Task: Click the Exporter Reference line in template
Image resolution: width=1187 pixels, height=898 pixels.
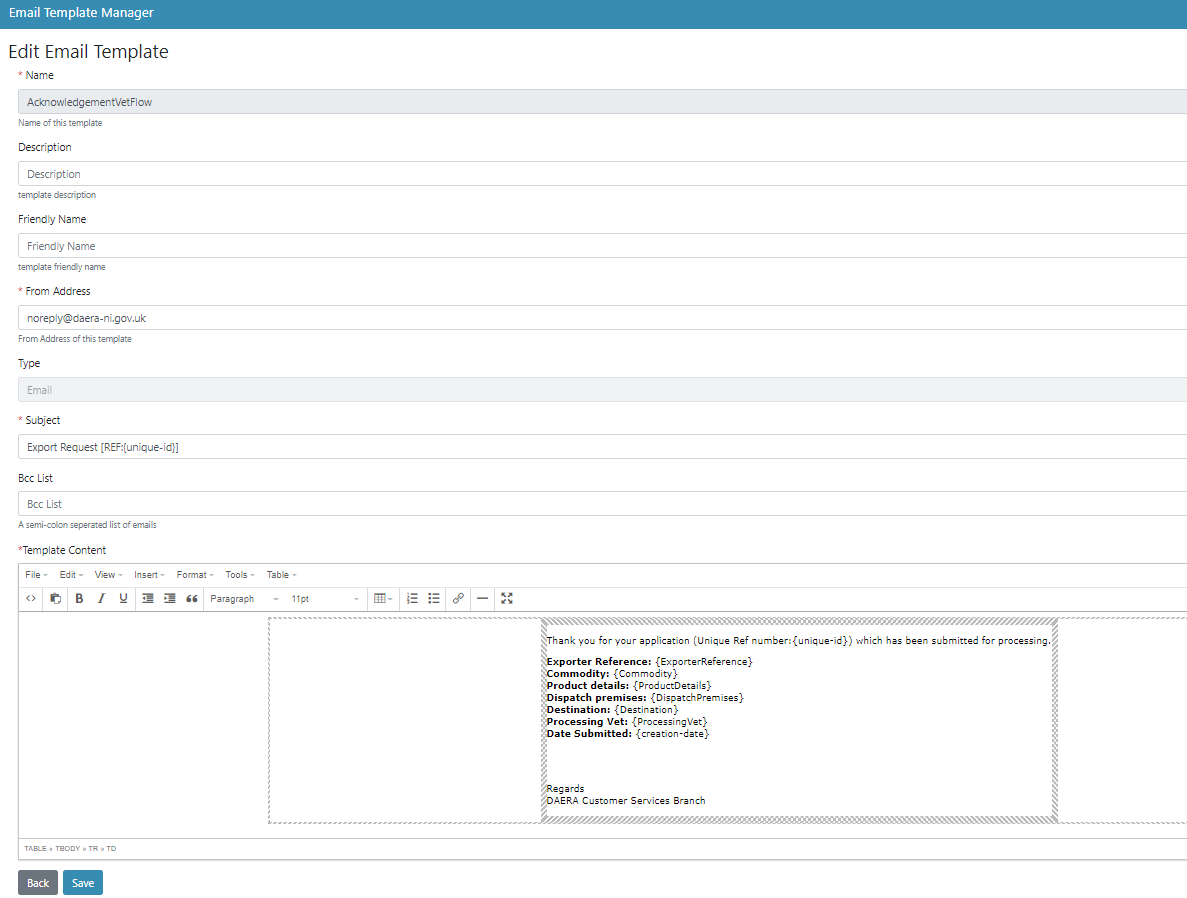Action: tap(650, 662)
